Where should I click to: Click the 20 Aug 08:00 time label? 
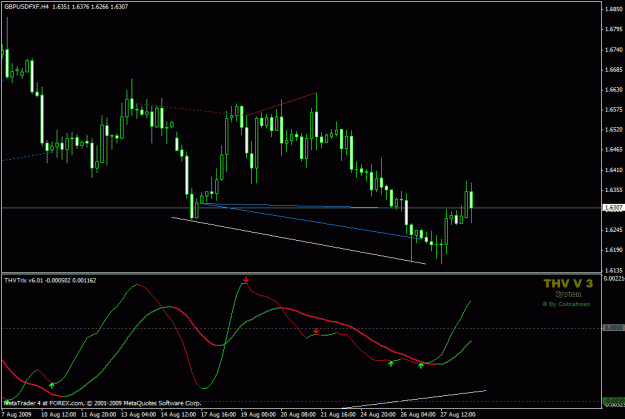[x=298, y=414]
